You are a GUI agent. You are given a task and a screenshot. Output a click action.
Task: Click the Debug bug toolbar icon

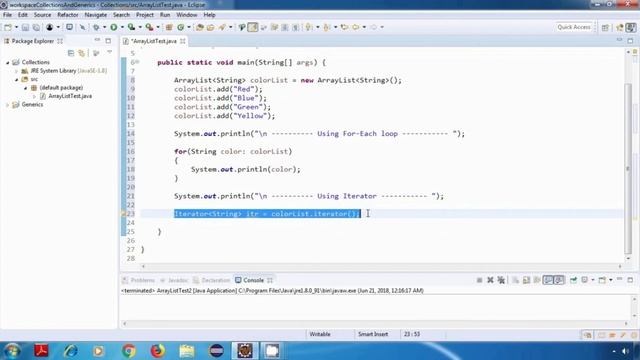(x=96, y=27)
